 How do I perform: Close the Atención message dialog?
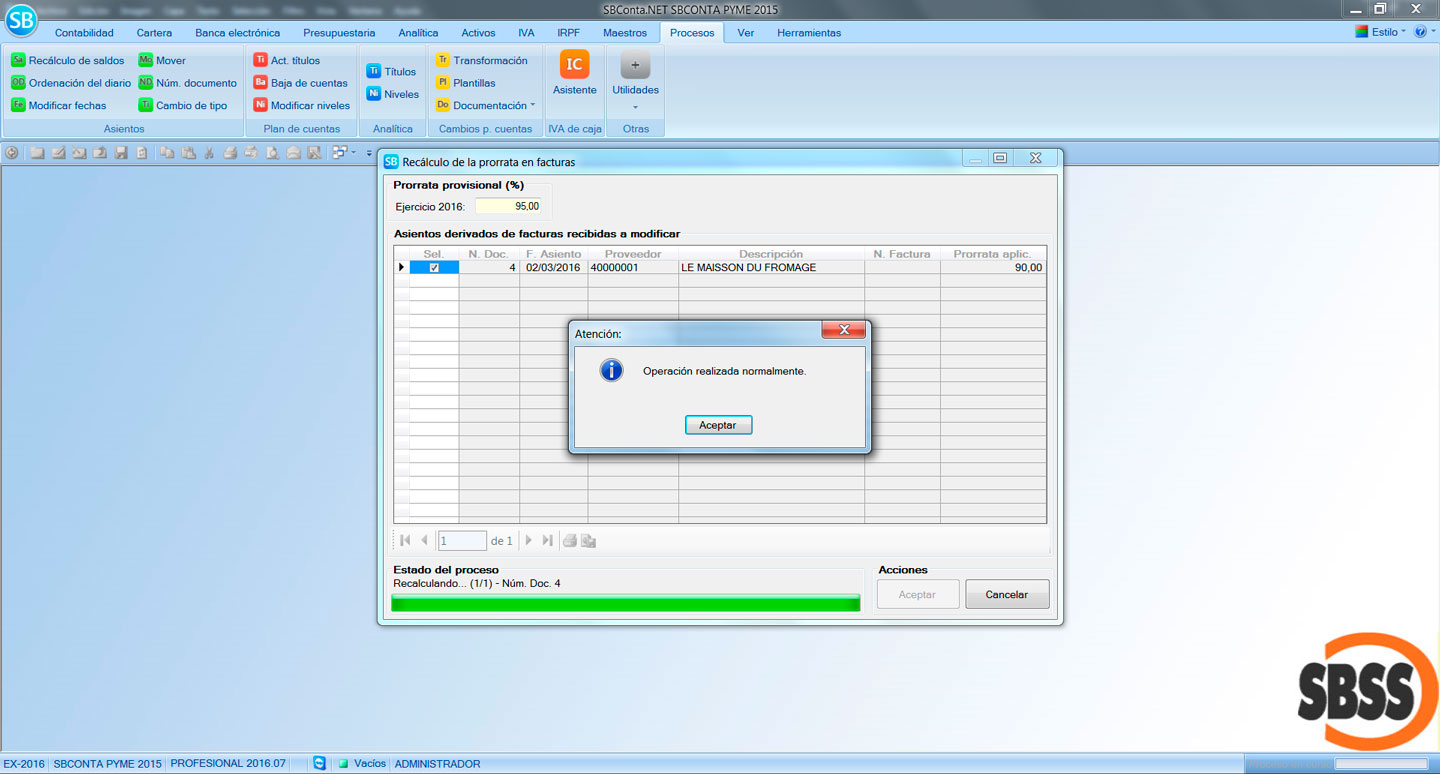(x=843, y=330)
